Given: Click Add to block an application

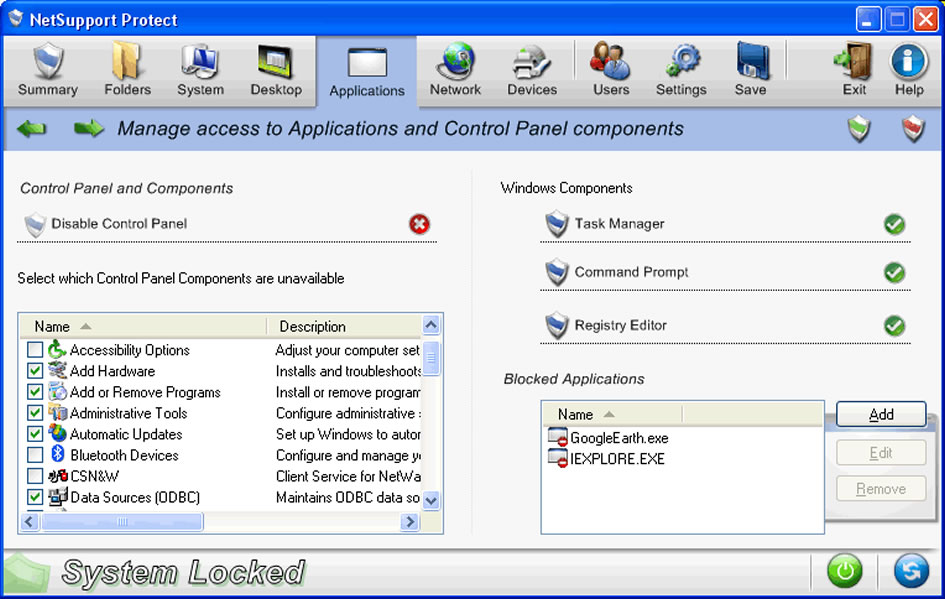Looking at the screenshot, I should 881,415.
